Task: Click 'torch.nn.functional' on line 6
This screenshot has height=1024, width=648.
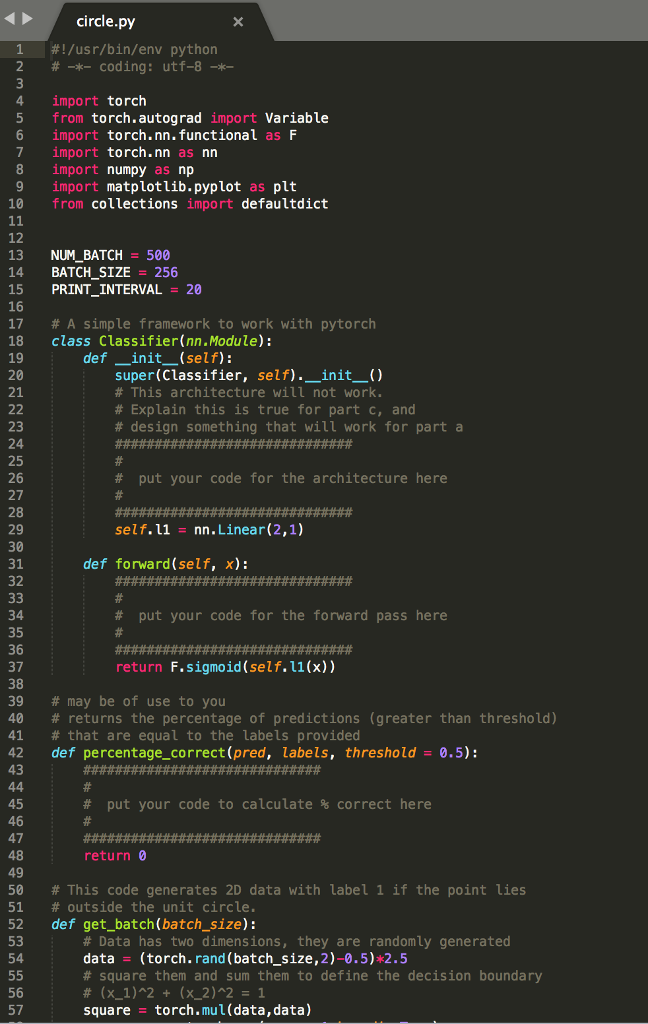Action: 182,135
